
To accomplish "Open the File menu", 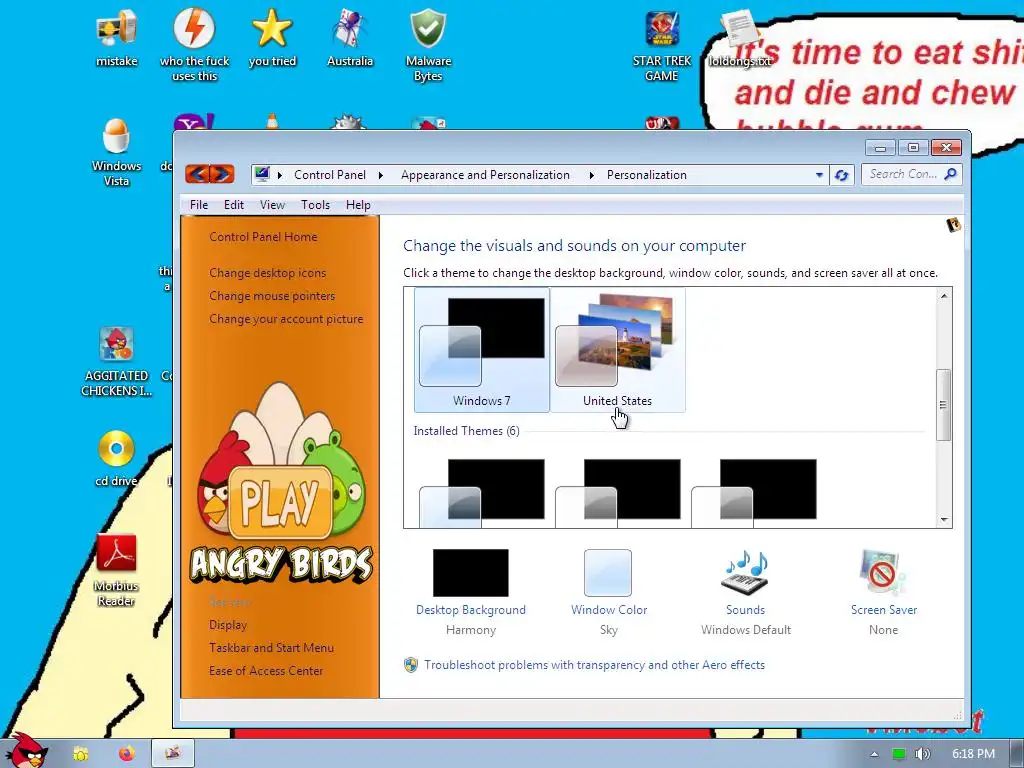I will pyautogui.click(x=199, y=205).
